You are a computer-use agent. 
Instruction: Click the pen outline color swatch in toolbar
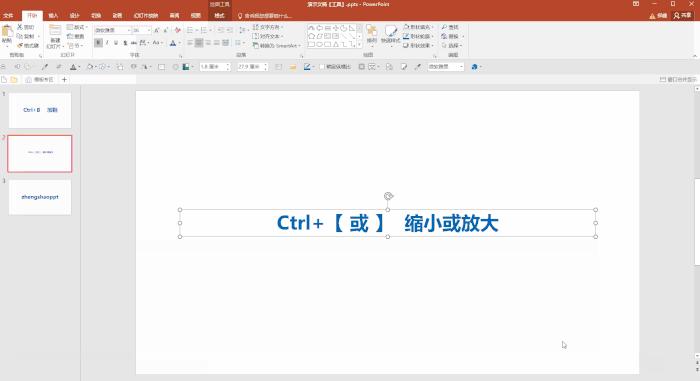pos(307,67)
